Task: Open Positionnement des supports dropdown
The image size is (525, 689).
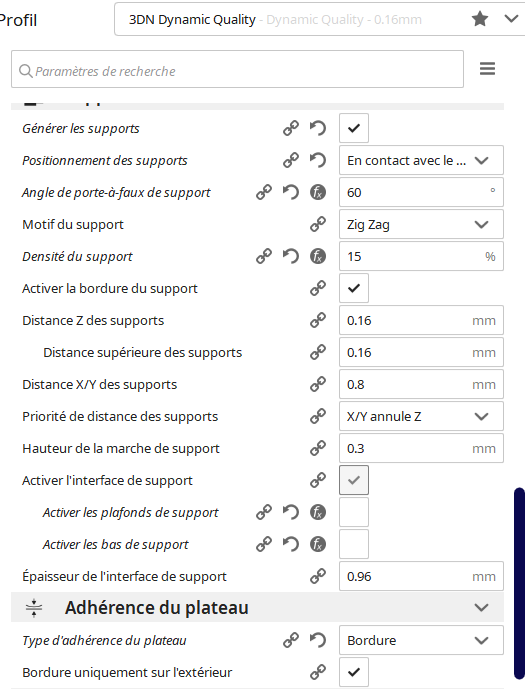Action: [421, 160]
